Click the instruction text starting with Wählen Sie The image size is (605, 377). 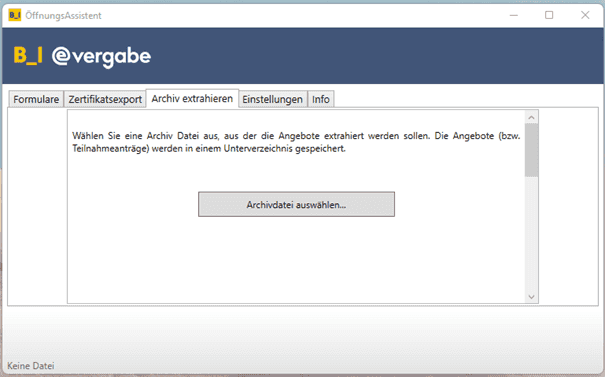[296, 142]
